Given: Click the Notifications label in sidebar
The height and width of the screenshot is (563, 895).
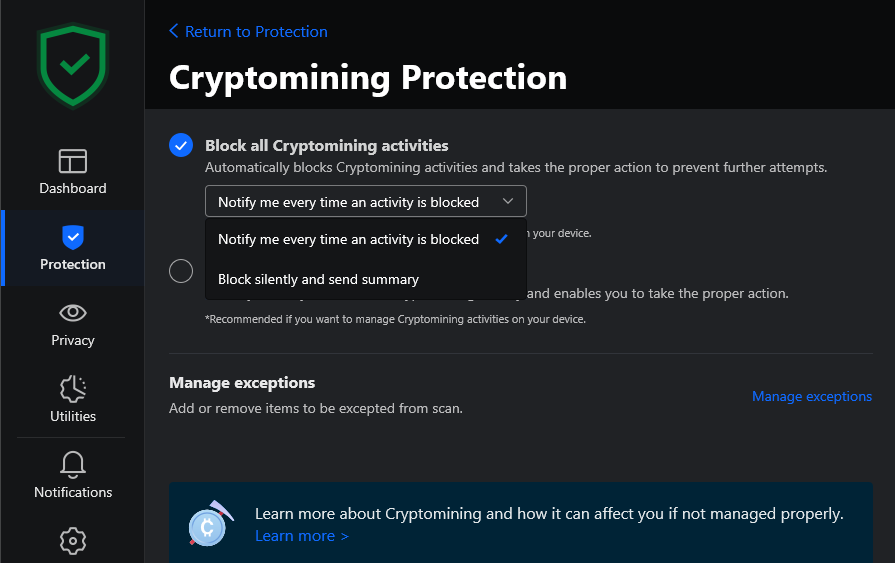Looking at the screenshot, I should (73, 492).
